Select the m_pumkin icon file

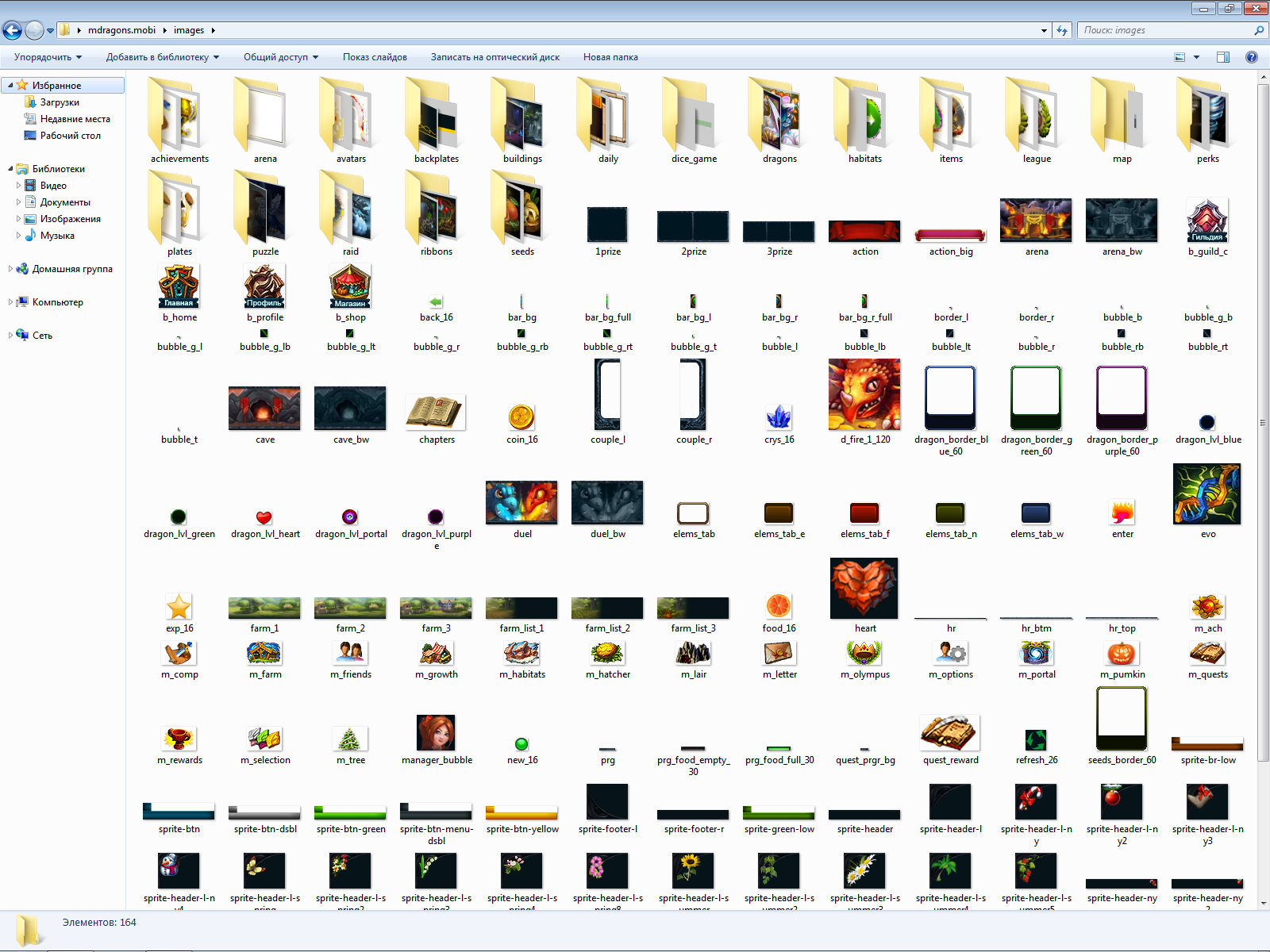(x=1122, y=654)
